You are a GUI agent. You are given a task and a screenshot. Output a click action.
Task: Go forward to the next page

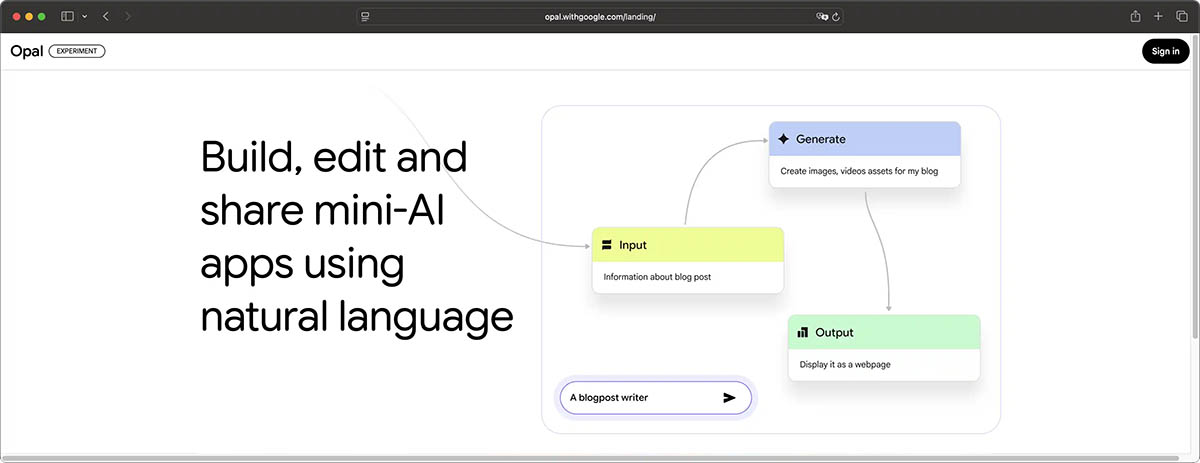(x=128, y=17)
